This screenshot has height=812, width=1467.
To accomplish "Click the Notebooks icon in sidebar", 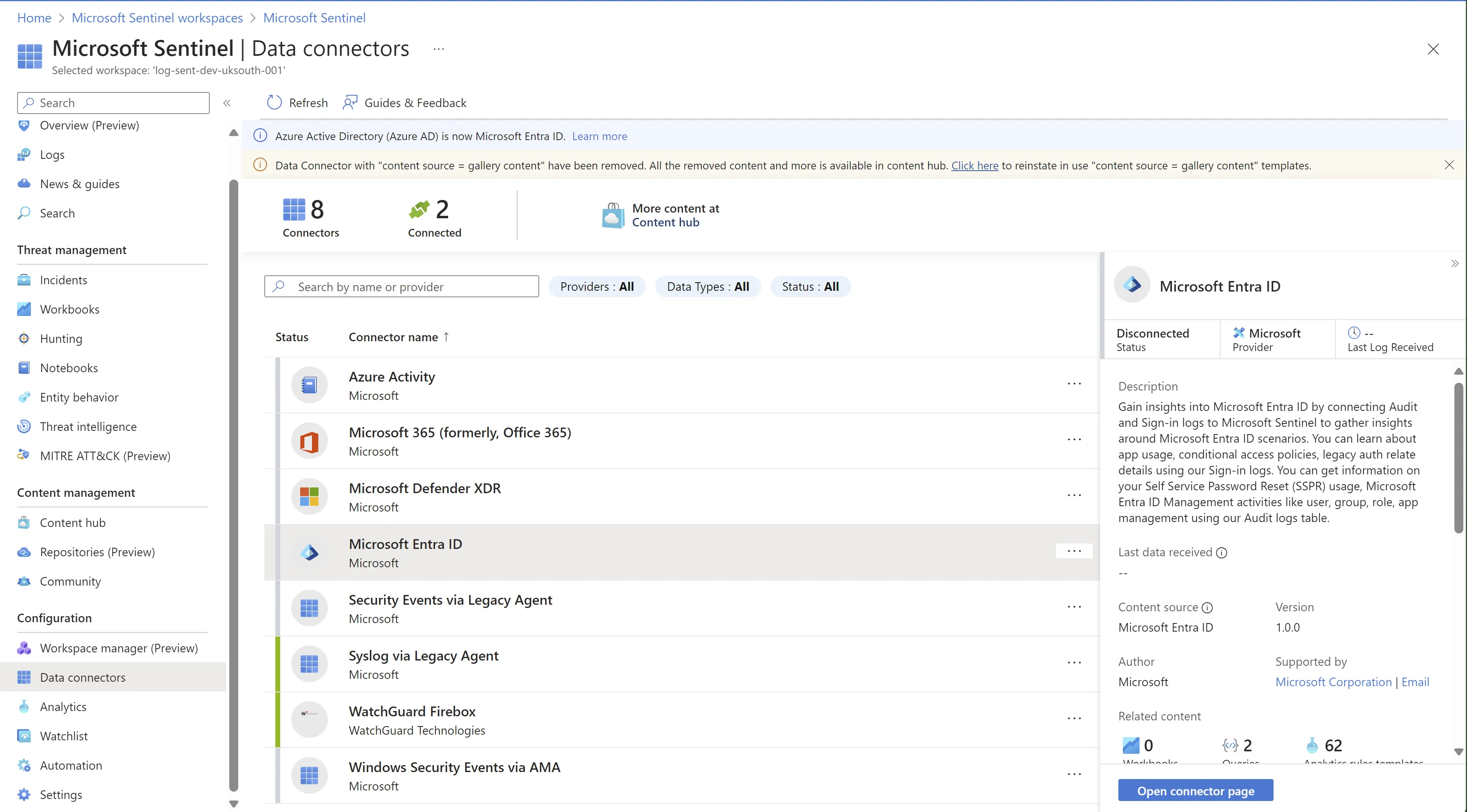I will tap(24, 368).
